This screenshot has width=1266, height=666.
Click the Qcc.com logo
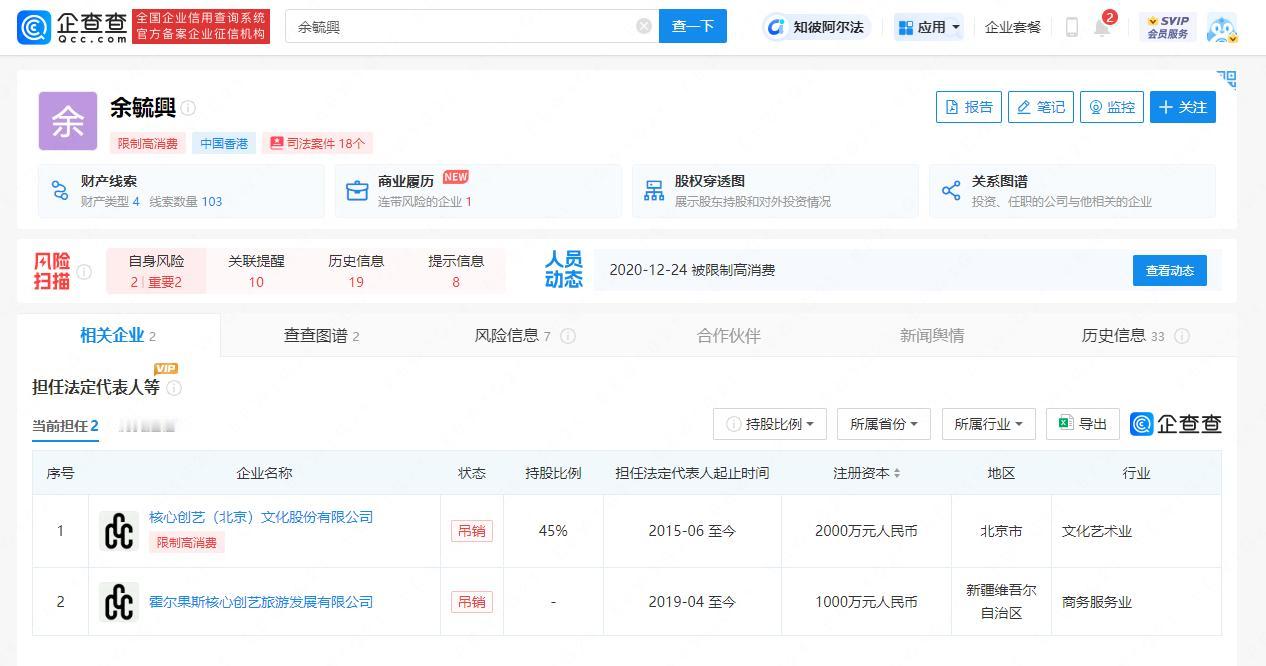(72, 27)
